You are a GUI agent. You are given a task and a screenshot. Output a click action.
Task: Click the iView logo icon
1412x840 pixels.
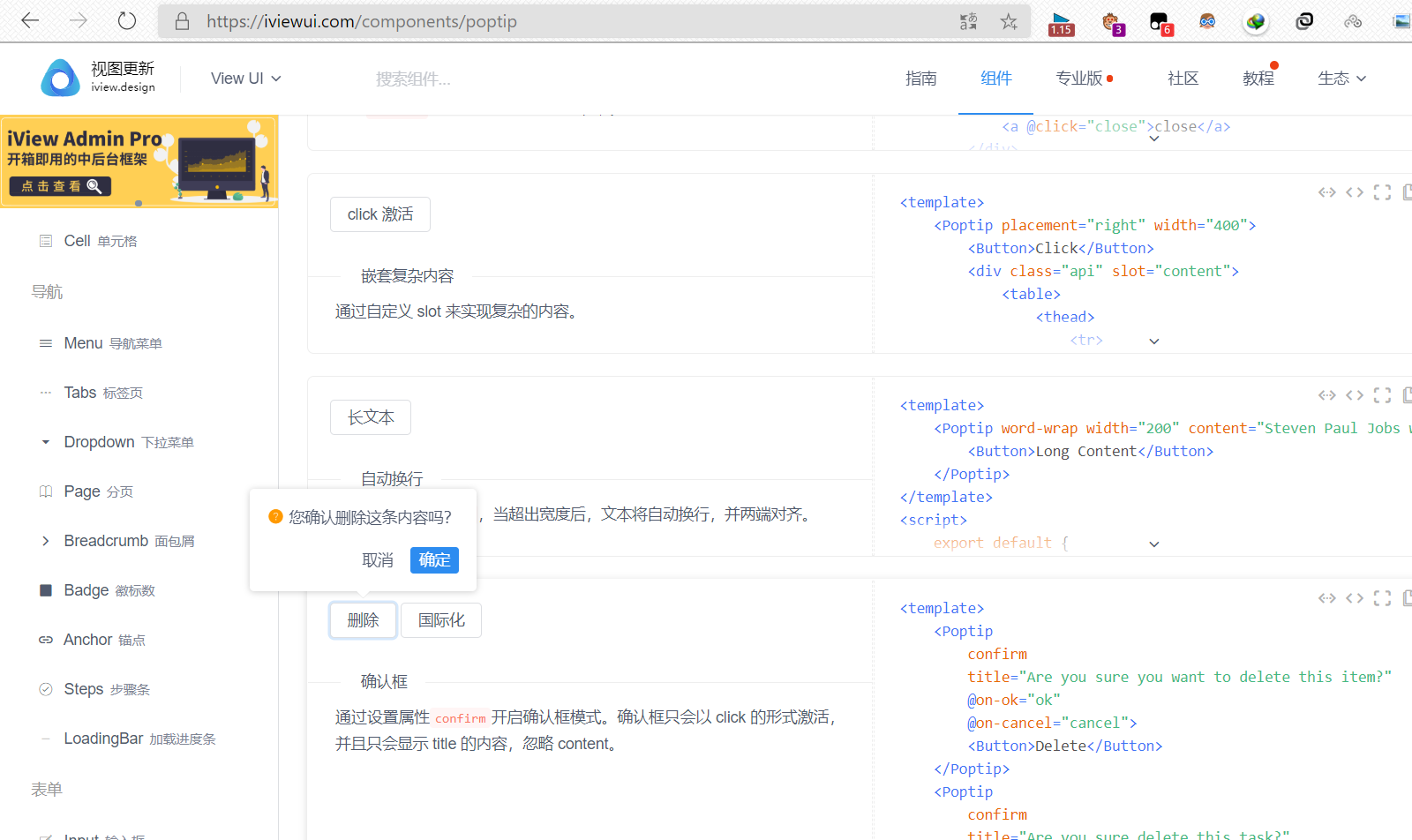pos(60,78)
